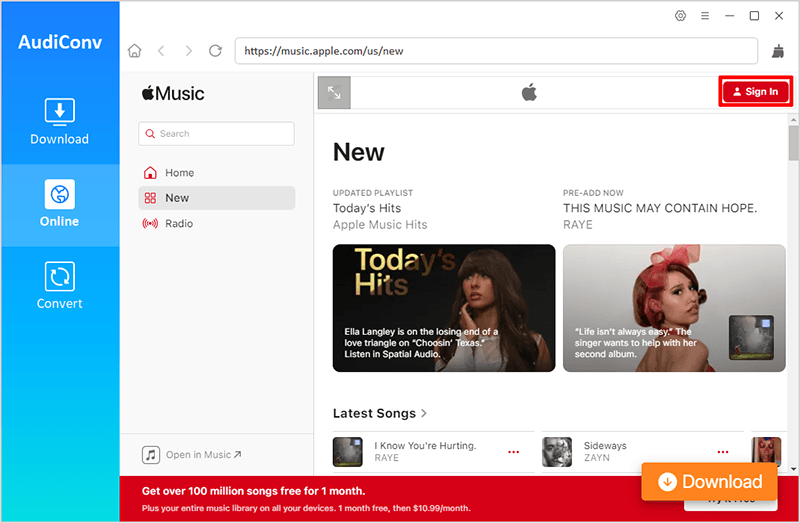Click the Apple logo in the header
This screenshot has height=523, width=800.
529,92
